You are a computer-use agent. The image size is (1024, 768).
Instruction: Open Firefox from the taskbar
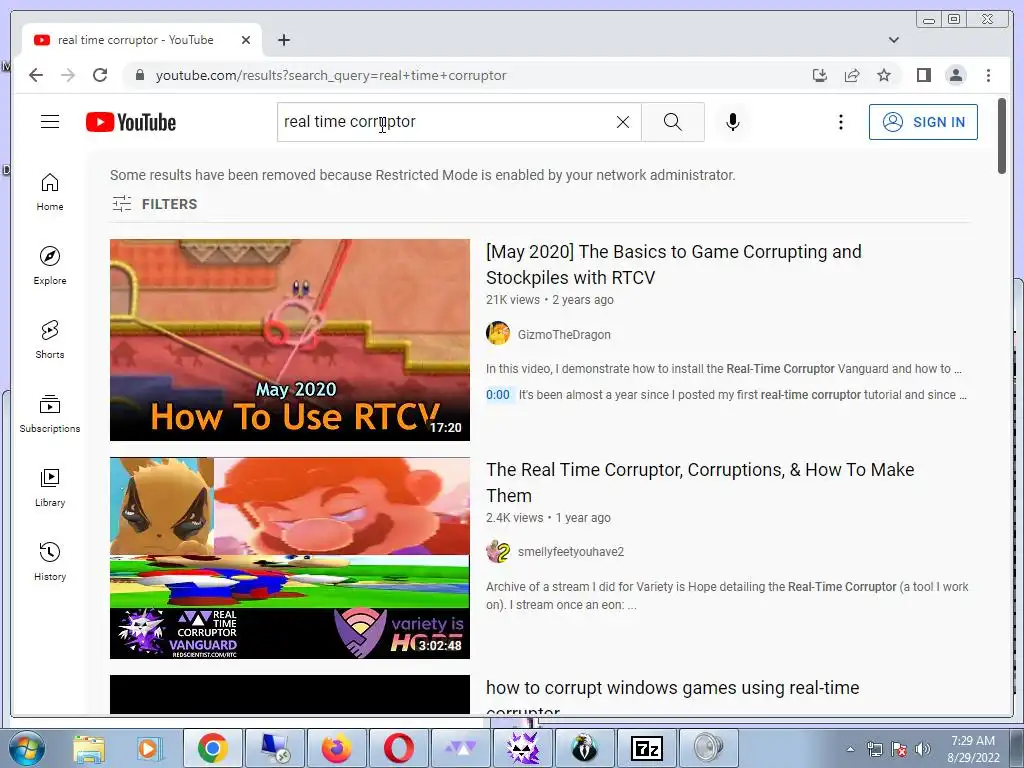click(x=336, y=748)
